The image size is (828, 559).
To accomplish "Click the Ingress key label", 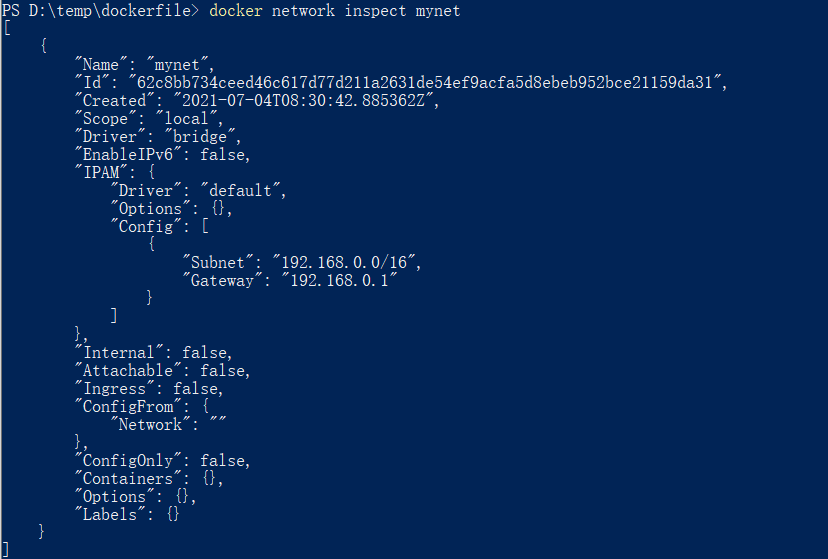I will (x=115, y=389).
